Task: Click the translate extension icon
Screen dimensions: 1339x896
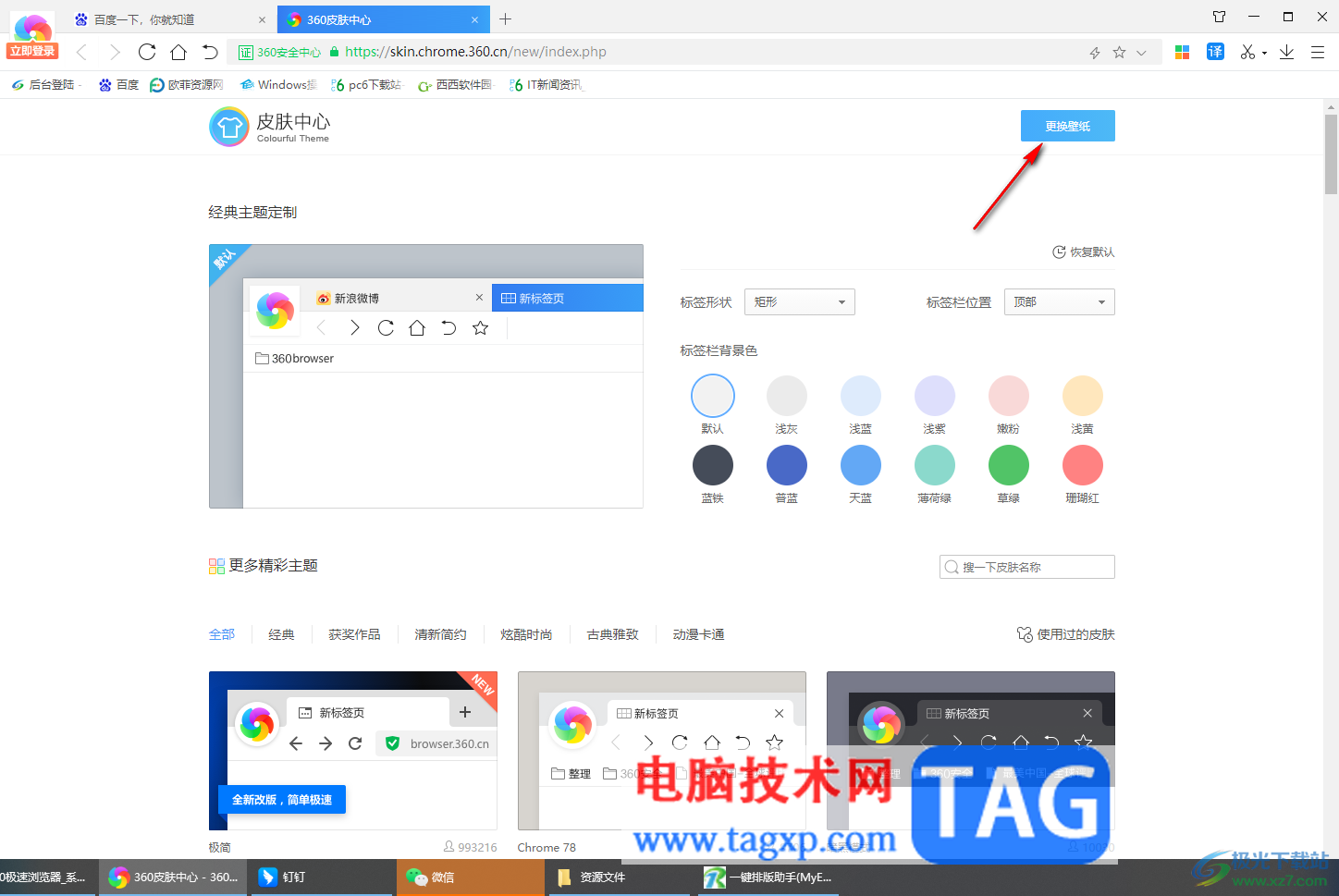Action: tap(1215, 53)
